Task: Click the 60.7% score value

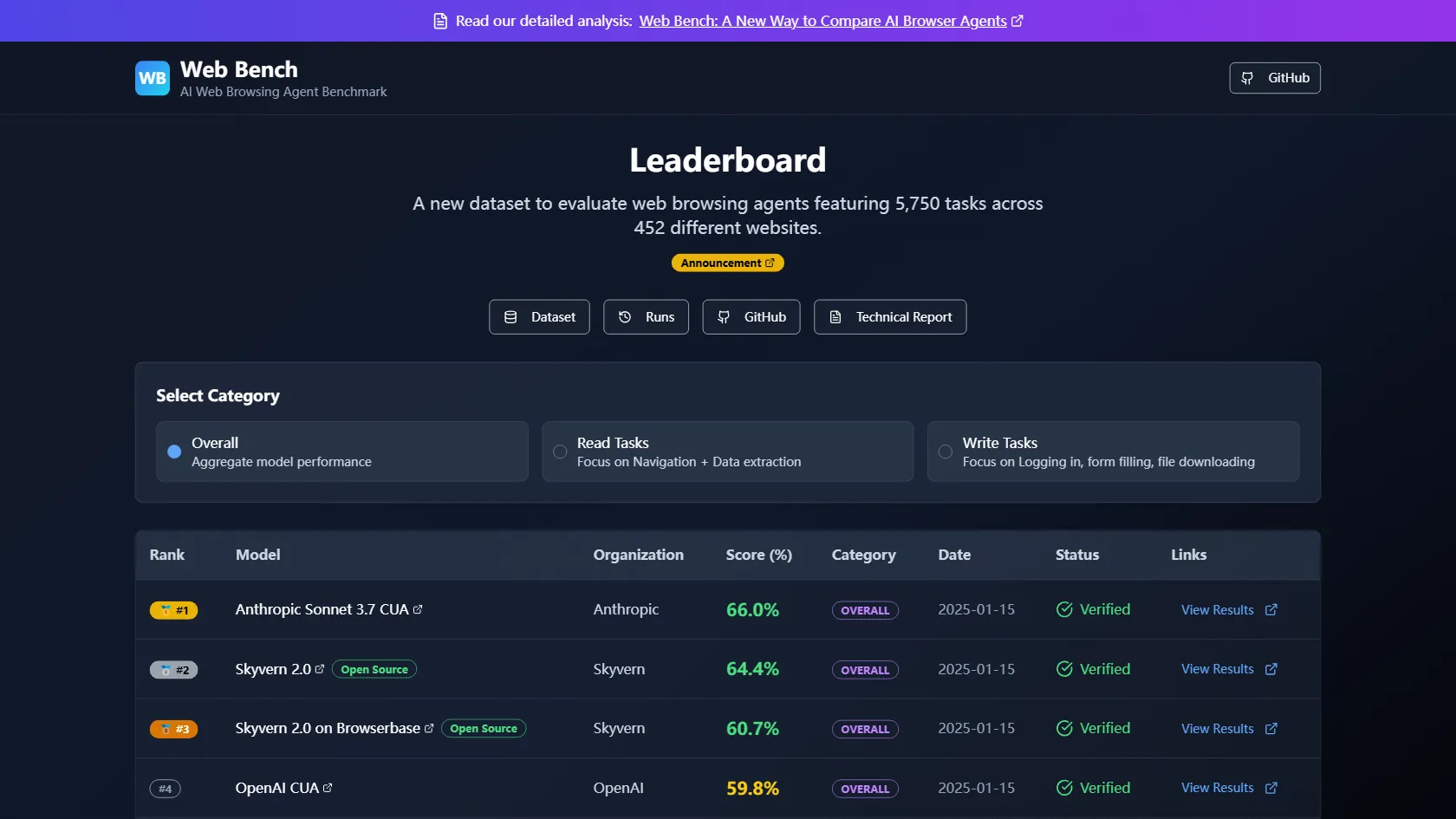Action: click(752, 728)
